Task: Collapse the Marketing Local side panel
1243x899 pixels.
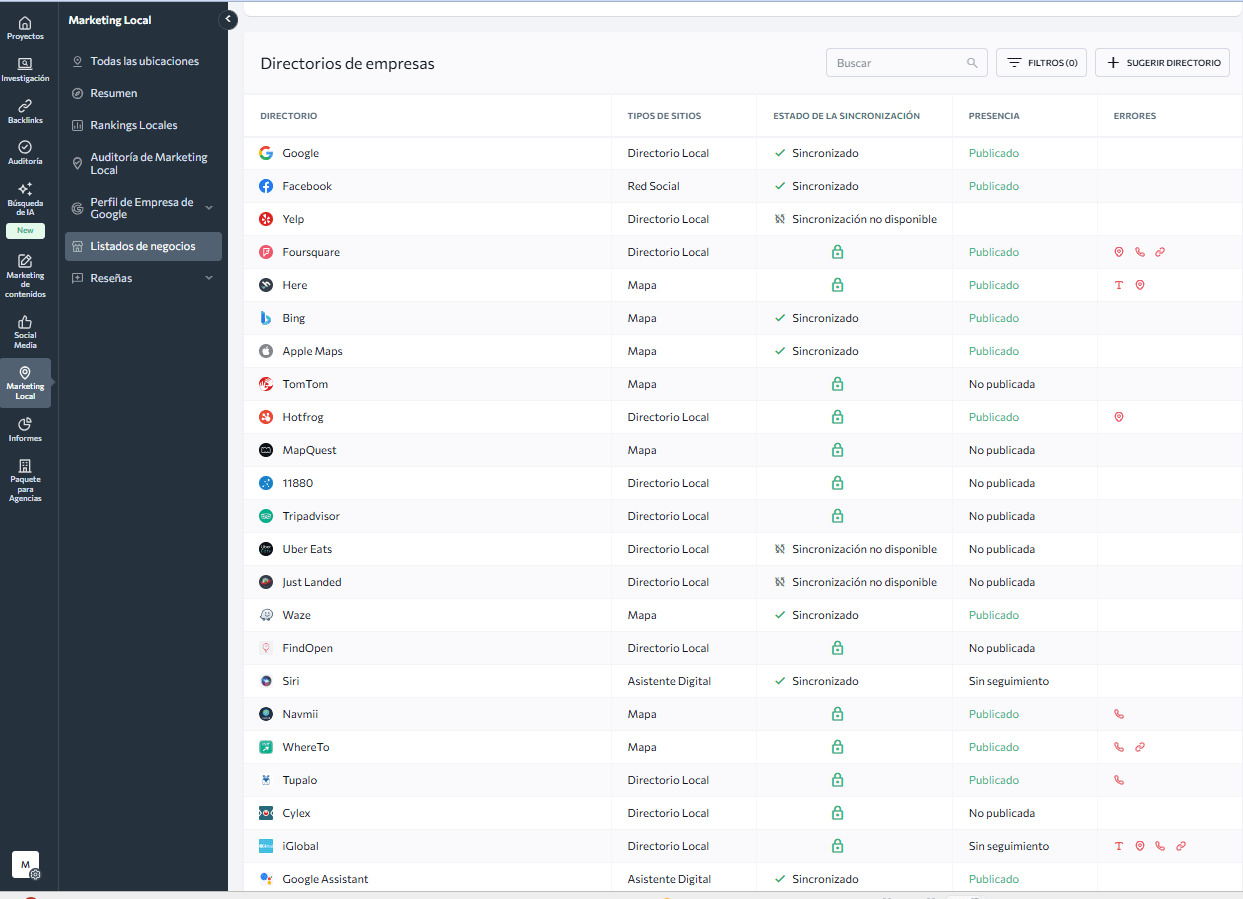Action: (228, 19)
